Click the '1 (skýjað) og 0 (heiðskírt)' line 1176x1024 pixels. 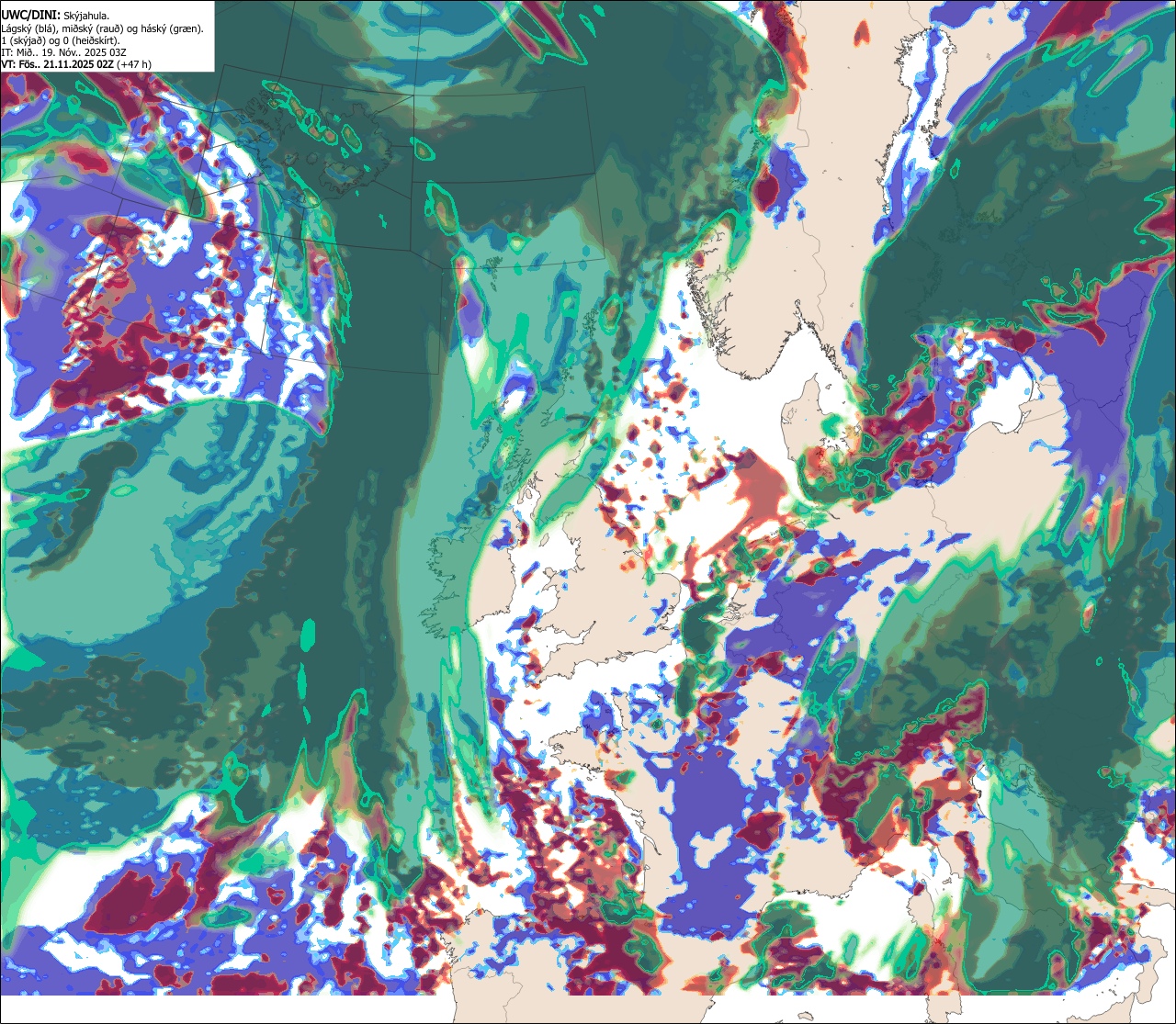point(61,40)
